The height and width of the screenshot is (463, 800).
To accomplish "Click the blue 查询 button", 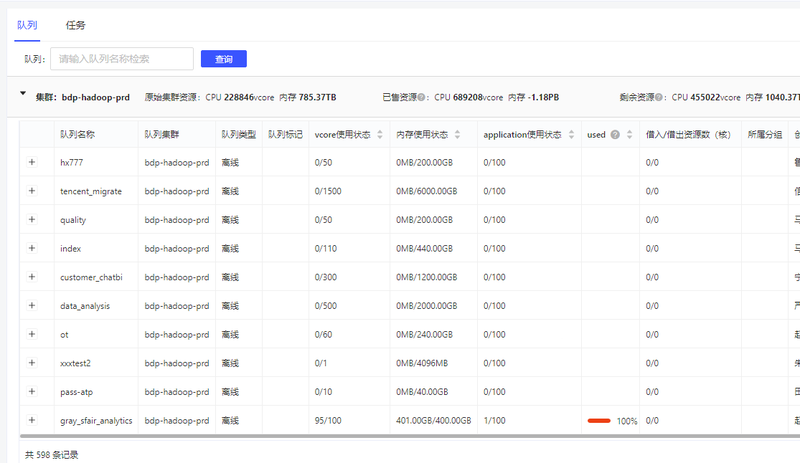I will [223, 59].
